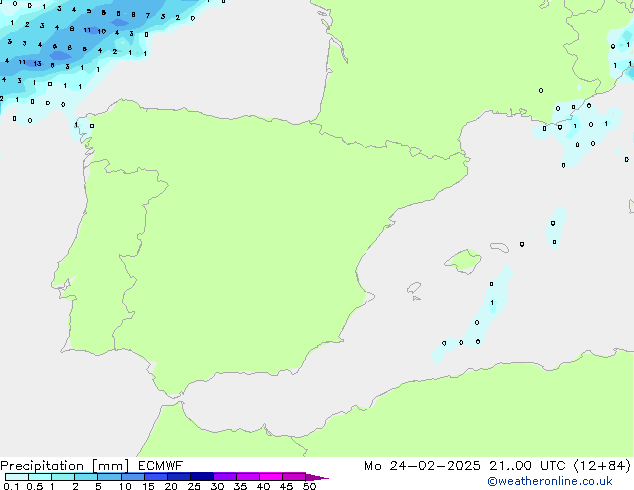Click the legend label '35'
Image resolution: width=634 pixels, height=490 pixels.
(x=240, y=486)
